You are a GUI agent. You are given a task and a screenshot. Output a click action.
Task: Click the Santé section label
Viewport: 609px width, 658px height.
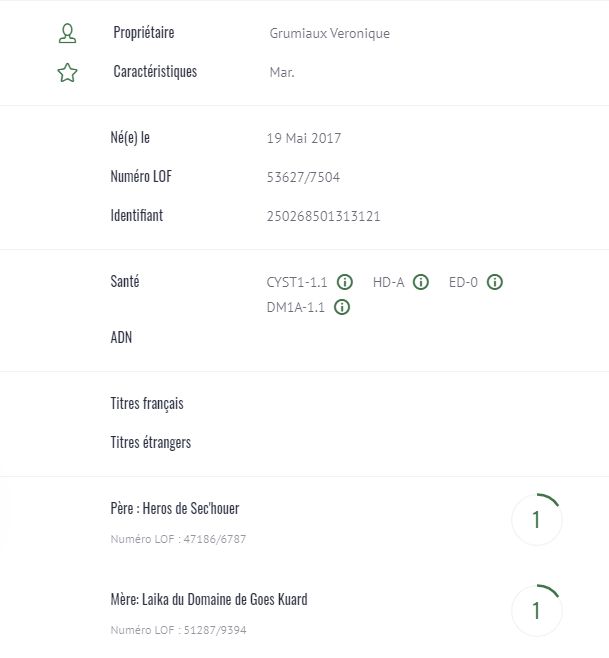[x=125, y=282]
